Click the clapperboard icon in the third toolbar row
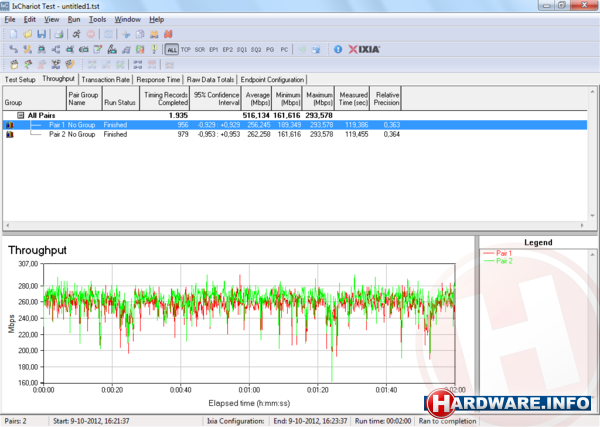The image size is (600, 427). (x=14, y=64)
